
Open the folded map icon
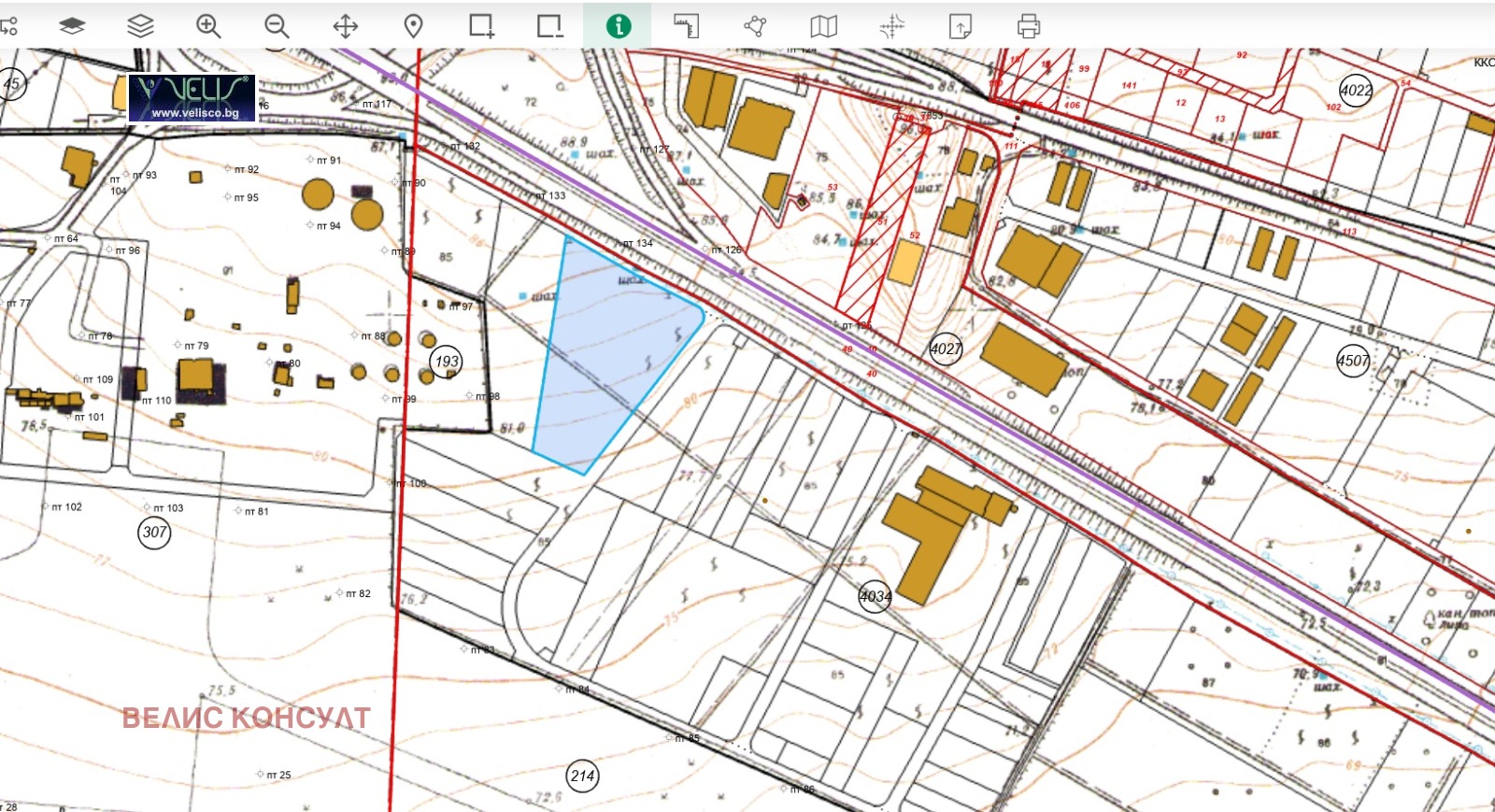click(x=823, y=26)
